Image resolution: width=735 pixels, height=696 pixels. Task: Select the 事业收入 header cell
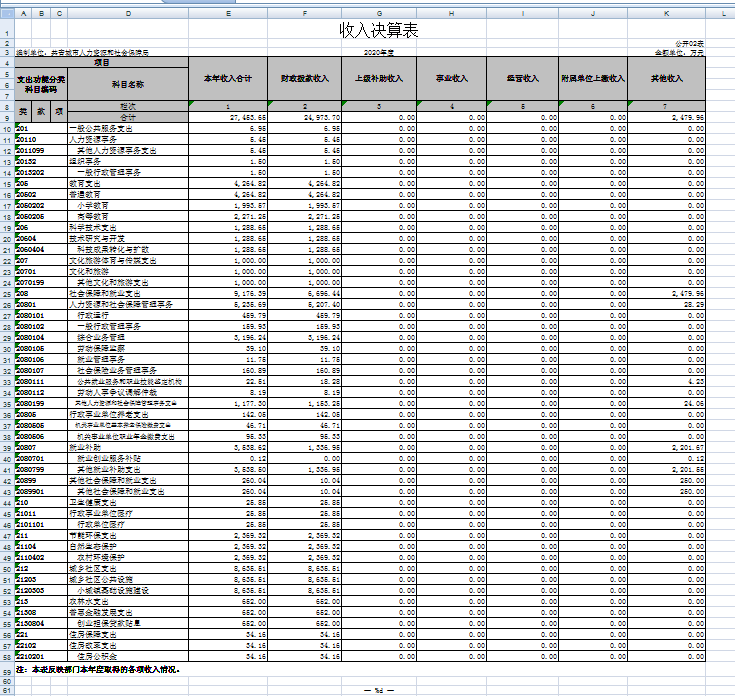[x=452, y=78]
